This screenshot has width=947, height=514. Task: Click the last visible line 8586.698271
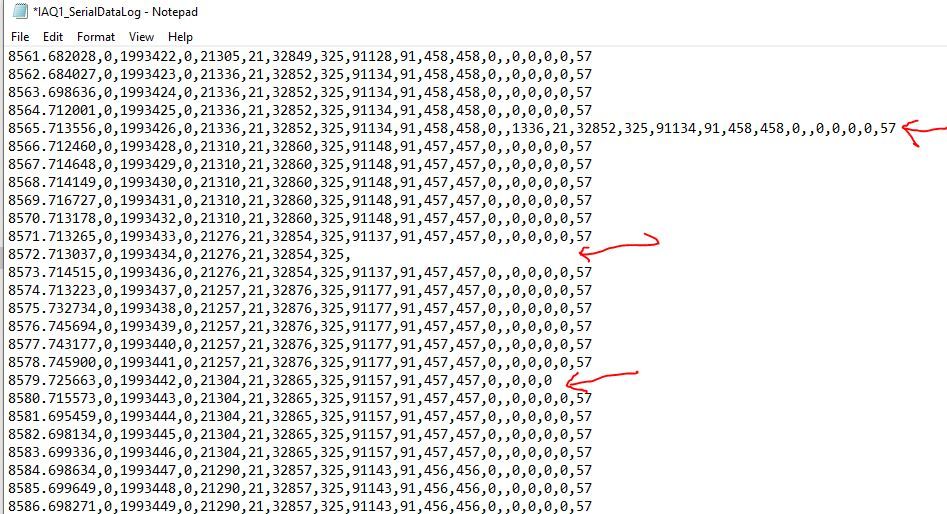[x=300, y=506]
